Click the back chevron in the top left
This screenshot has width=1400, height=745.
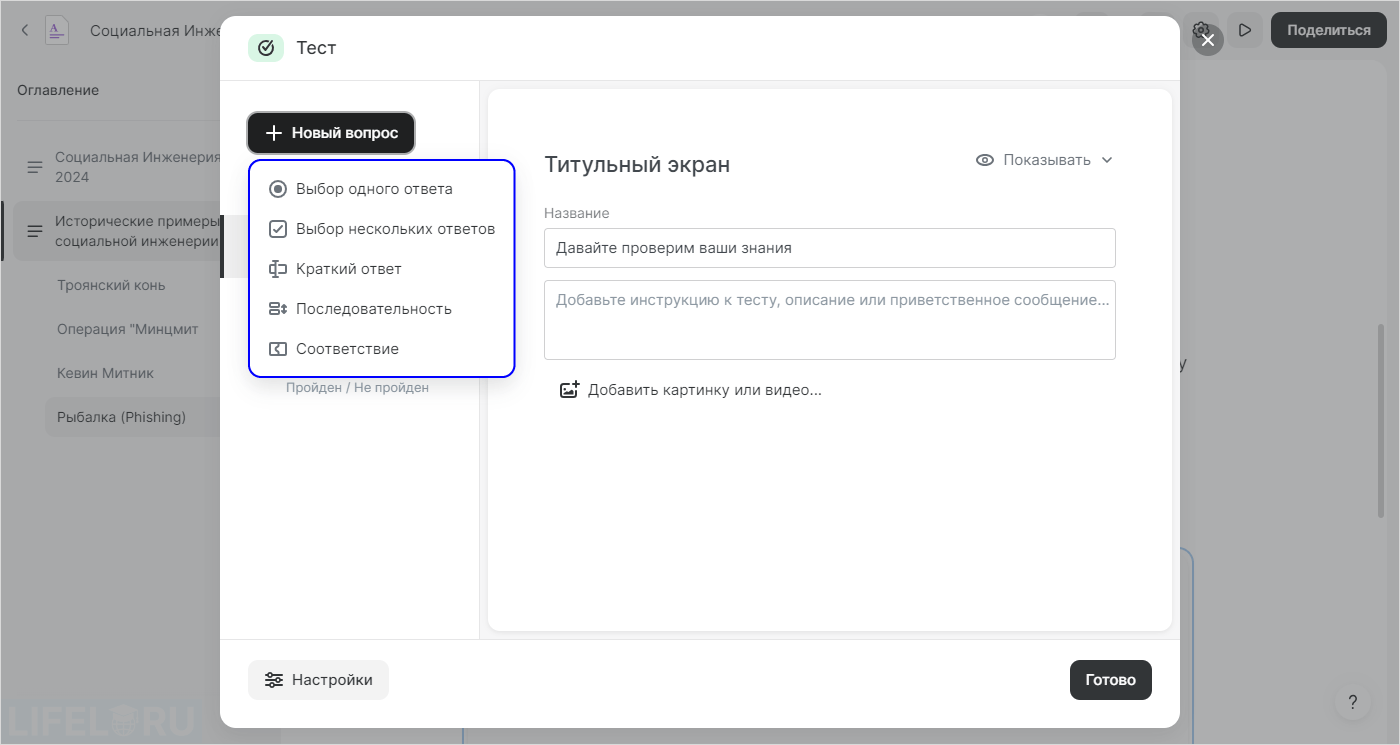(24, 29)
